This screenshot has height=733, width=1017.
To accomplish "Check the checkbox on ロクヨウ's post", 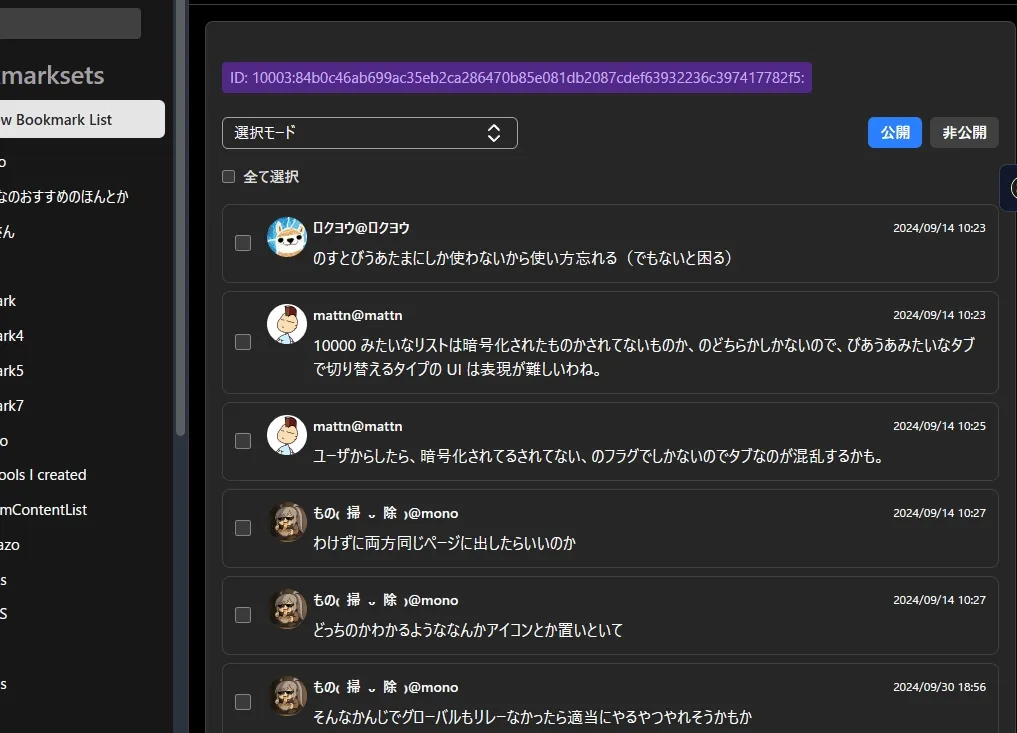I will click(x=242, y=242).
